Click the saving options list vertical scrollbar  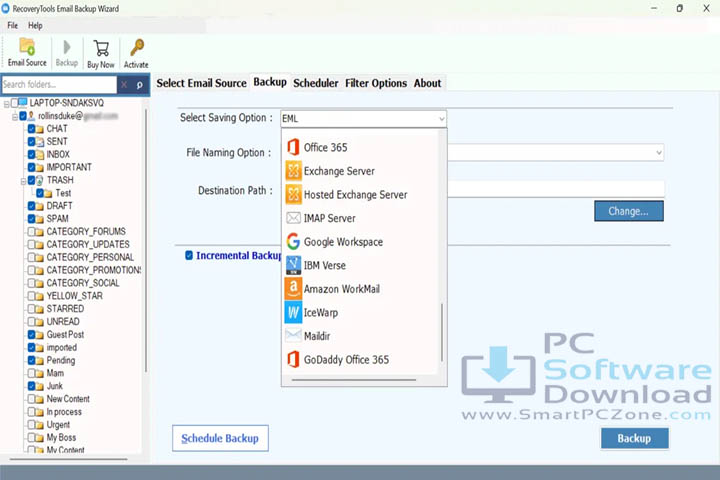coord(442,333)
